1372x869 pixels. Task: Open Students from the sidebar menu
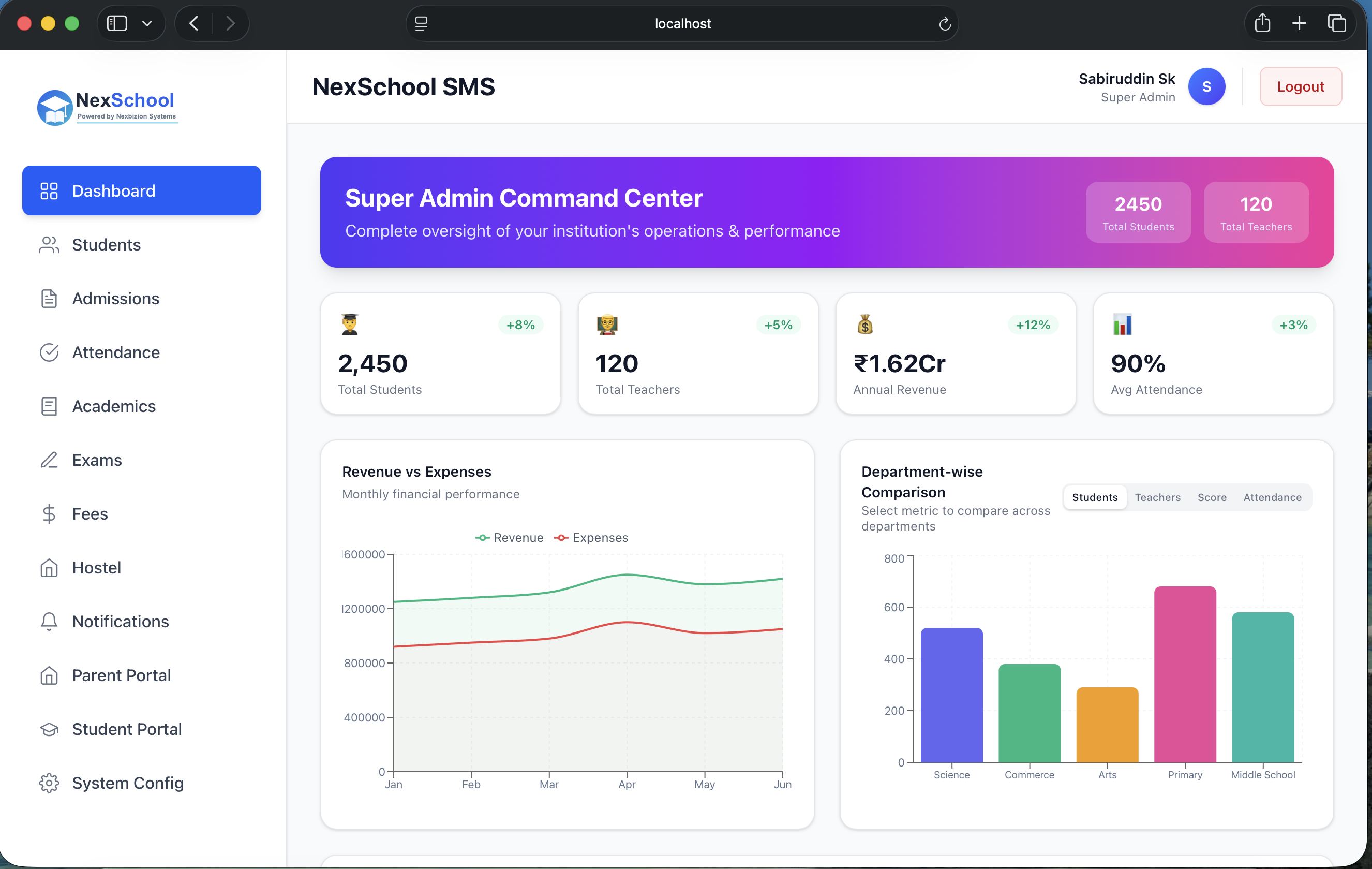pyautogui.click(x=141, y=244)
